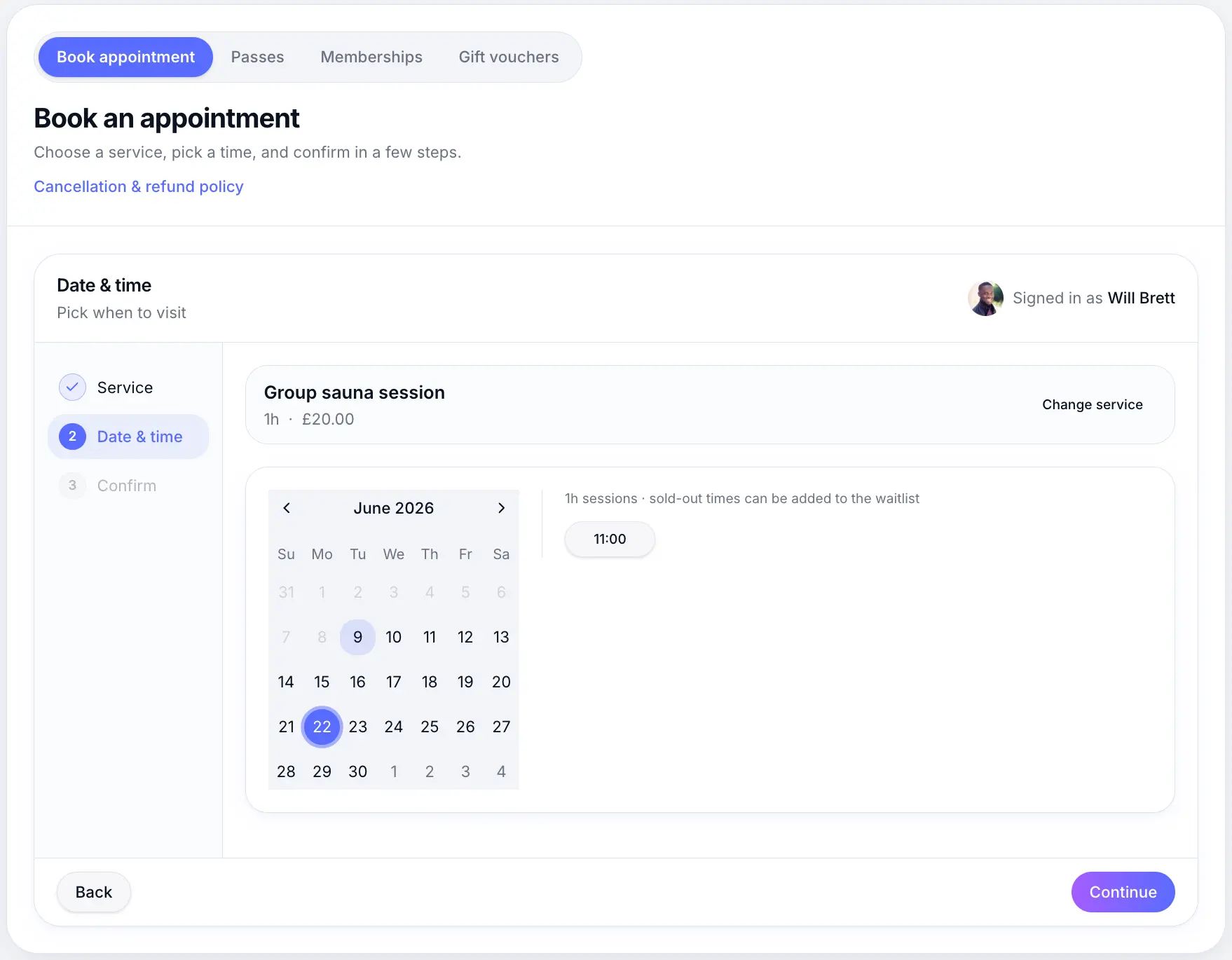The height and width of the screenshot is (960, 1232).
Task: Select June 21 in calendar
Action: coord(286,727)
